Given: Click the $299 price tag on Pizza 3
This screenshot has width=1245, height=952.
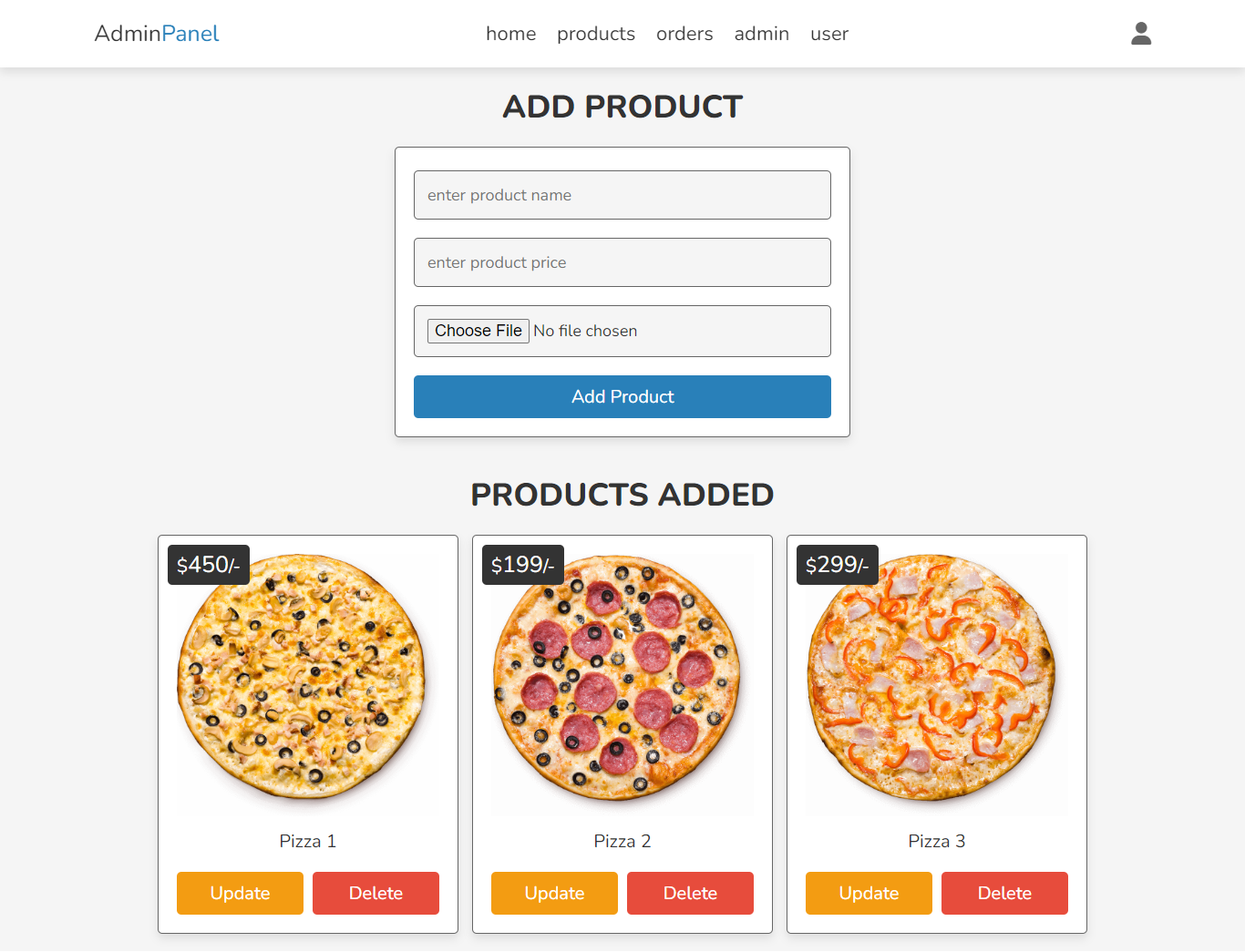Looking at the screenshot, I should [837, 564].
